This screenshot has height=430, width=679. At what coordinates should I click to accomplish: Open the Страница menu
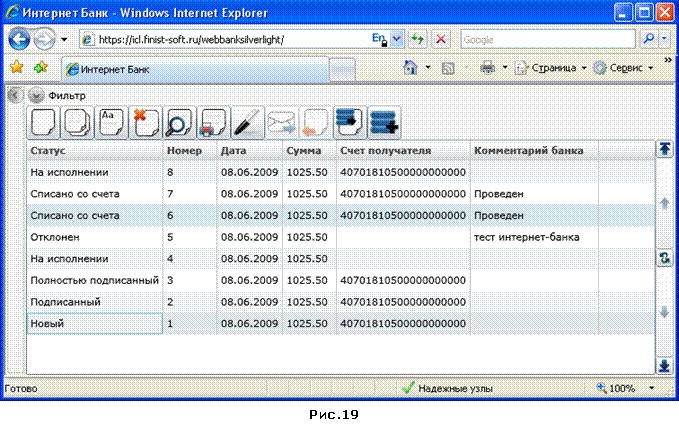(x=550, y=68)
